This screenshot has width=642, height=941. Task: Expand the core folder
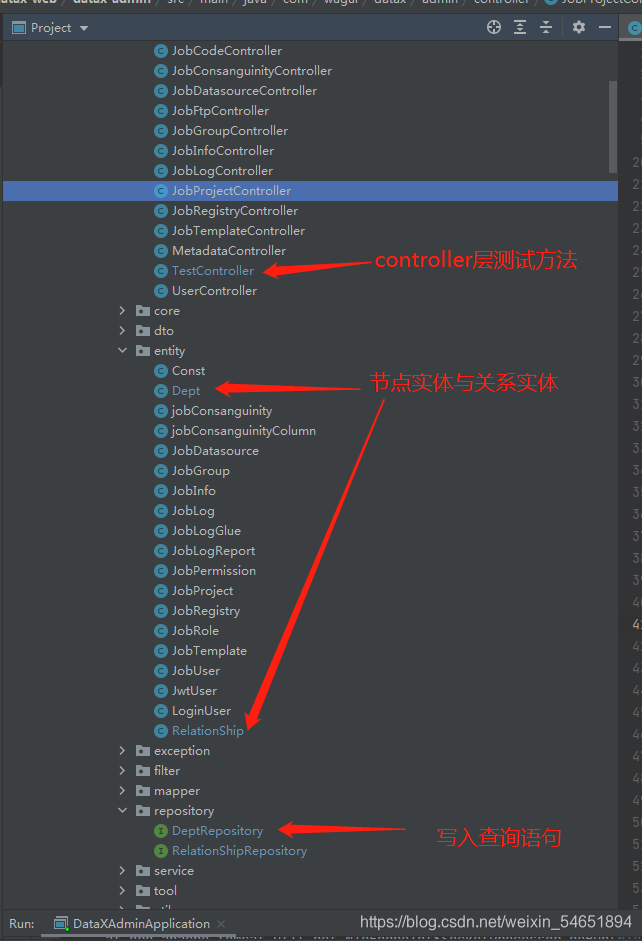click(122, 310)
